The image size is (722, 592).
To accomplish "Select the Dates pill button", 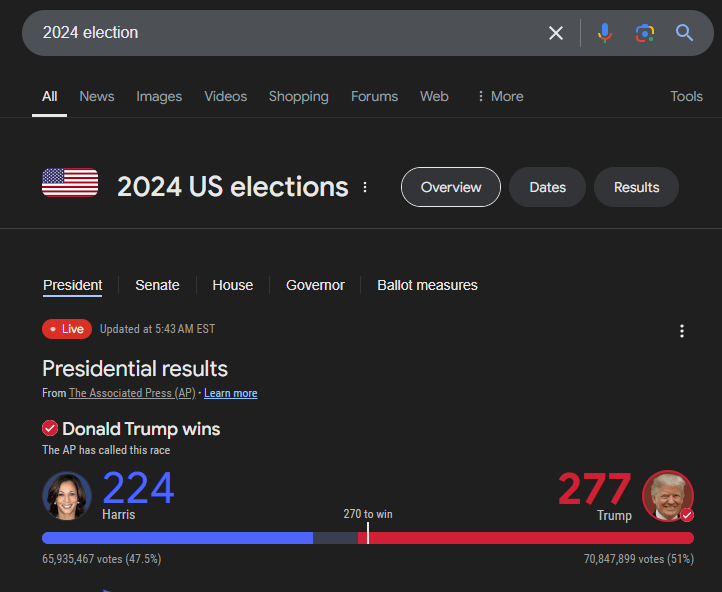I will coord(547,187).
